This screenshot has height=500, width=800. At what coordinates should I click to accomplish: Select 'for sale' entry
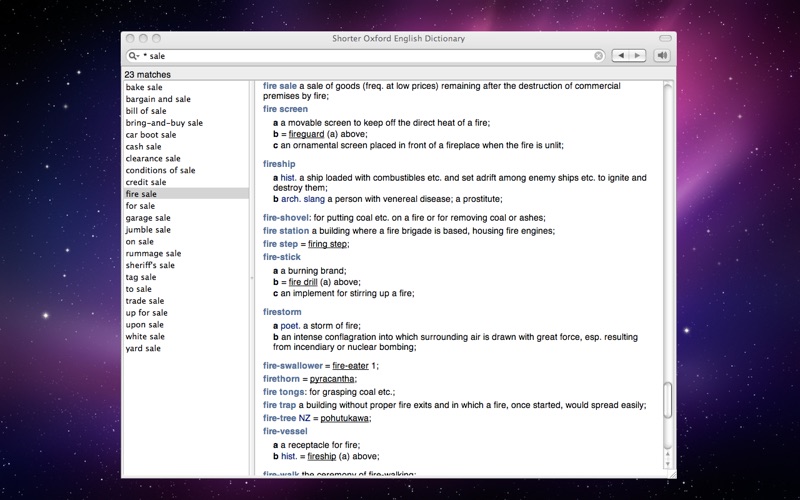[x=186, y=206]
